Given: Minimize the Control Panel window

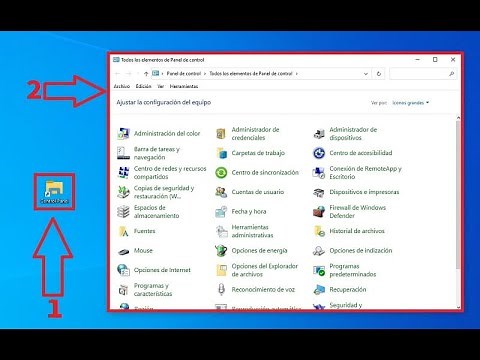Looking at the screenshot, I should click(418, 60).
